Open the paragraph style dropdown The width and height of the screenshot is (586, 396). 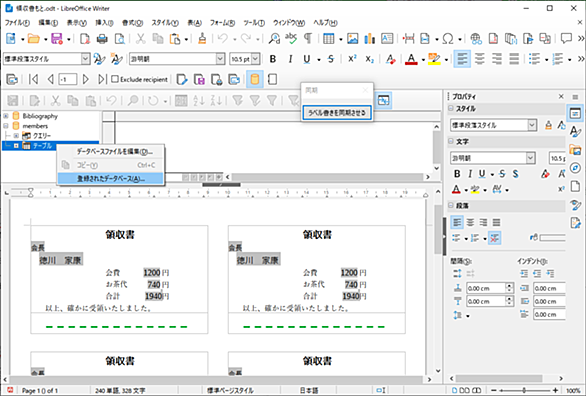point(86,59)
